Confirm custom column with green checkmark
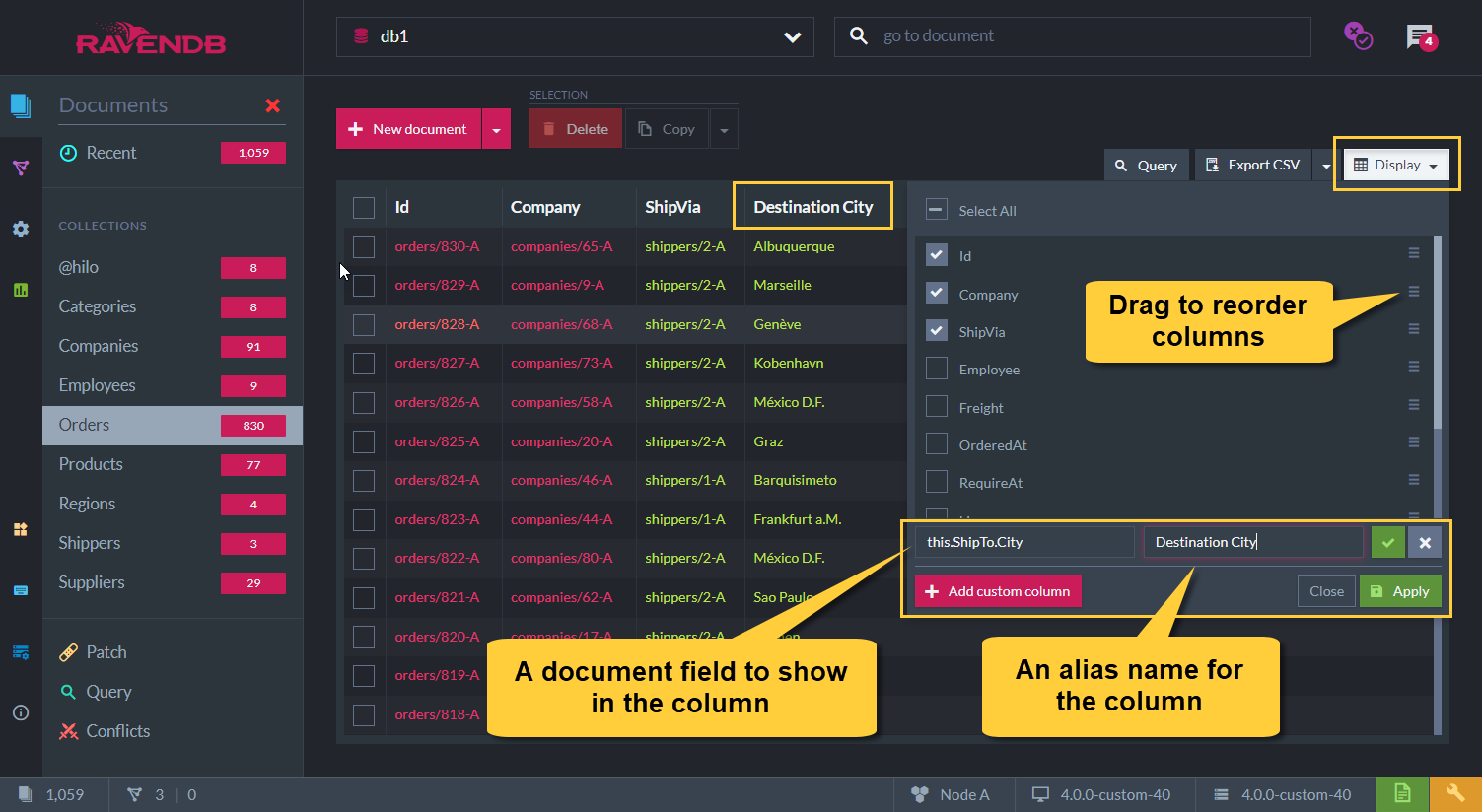Image resolution: width=1482 pixels, height=812 pixels. pos(1388,542)
